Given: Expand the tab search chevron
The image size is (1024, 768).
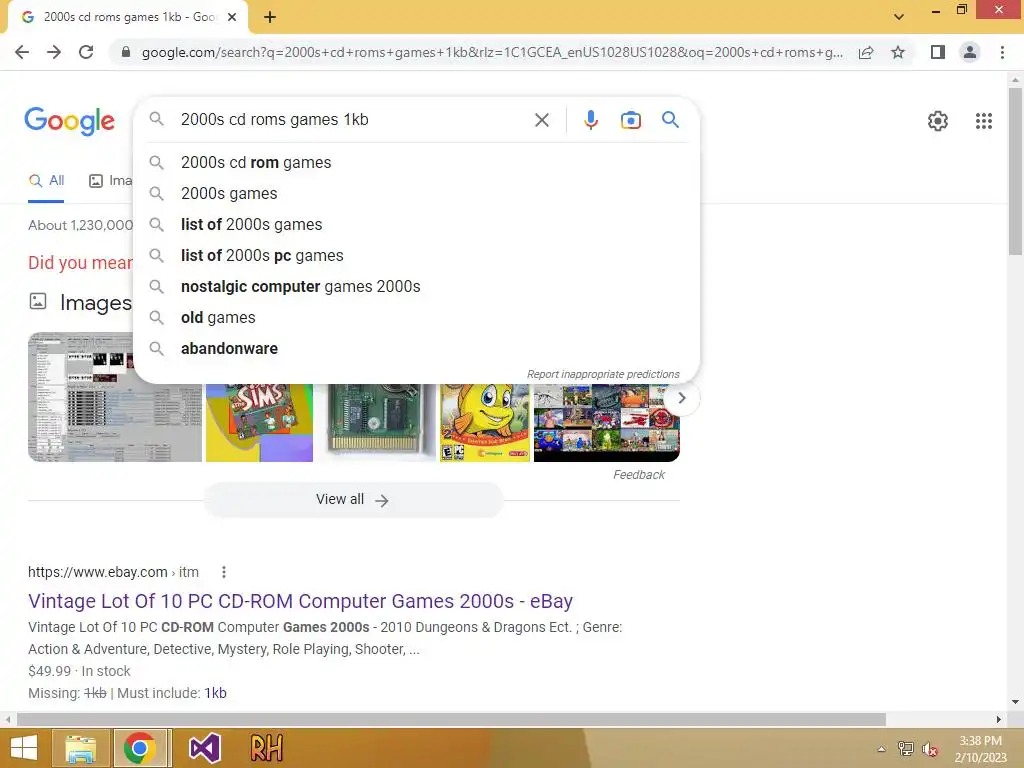Looking at the screenshot, I should (x=899, y=17).
